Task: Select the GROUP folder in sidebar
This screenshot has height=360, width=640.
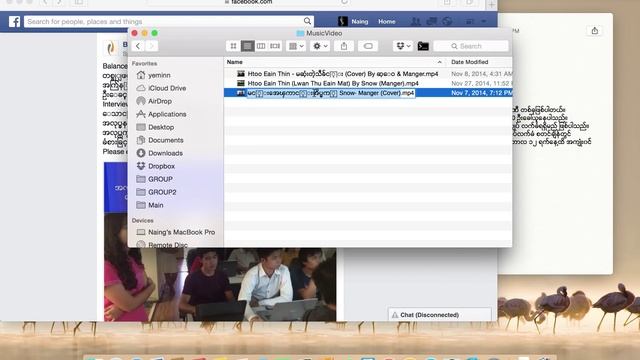Action: pyautogui.click(x=155, y=179)
